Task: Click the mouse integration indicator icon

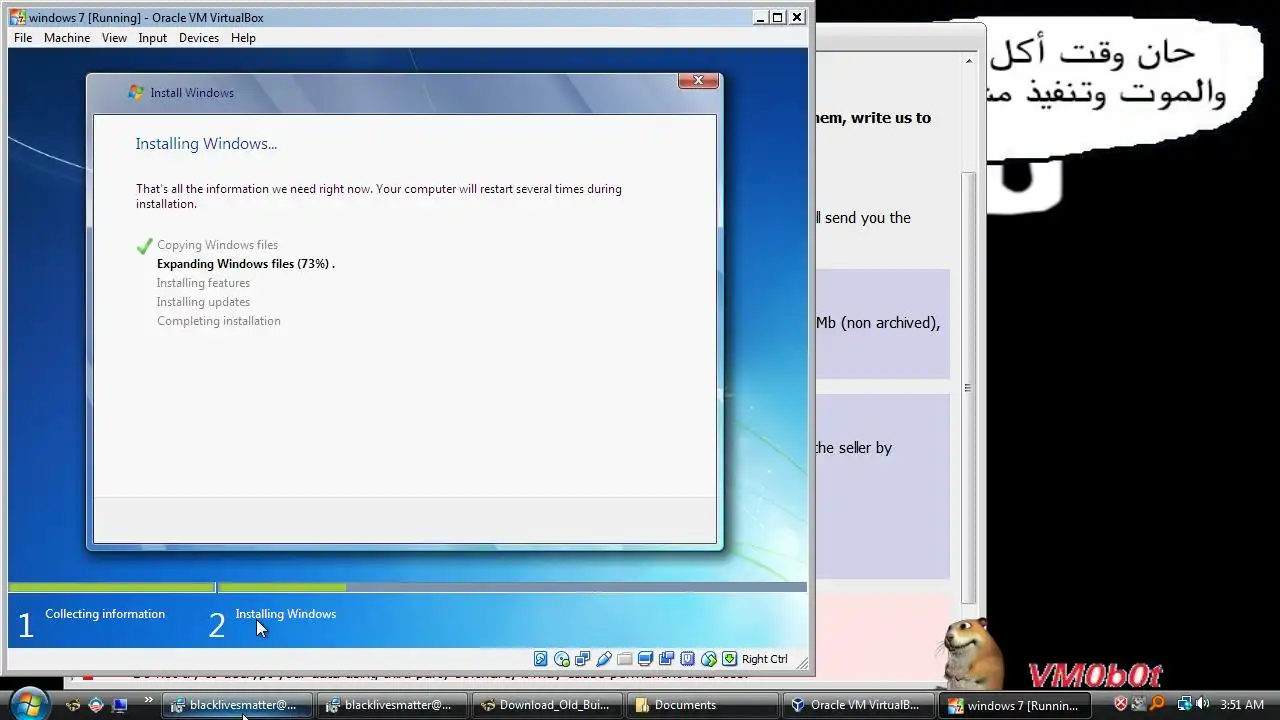Action: tap(709, 659)
